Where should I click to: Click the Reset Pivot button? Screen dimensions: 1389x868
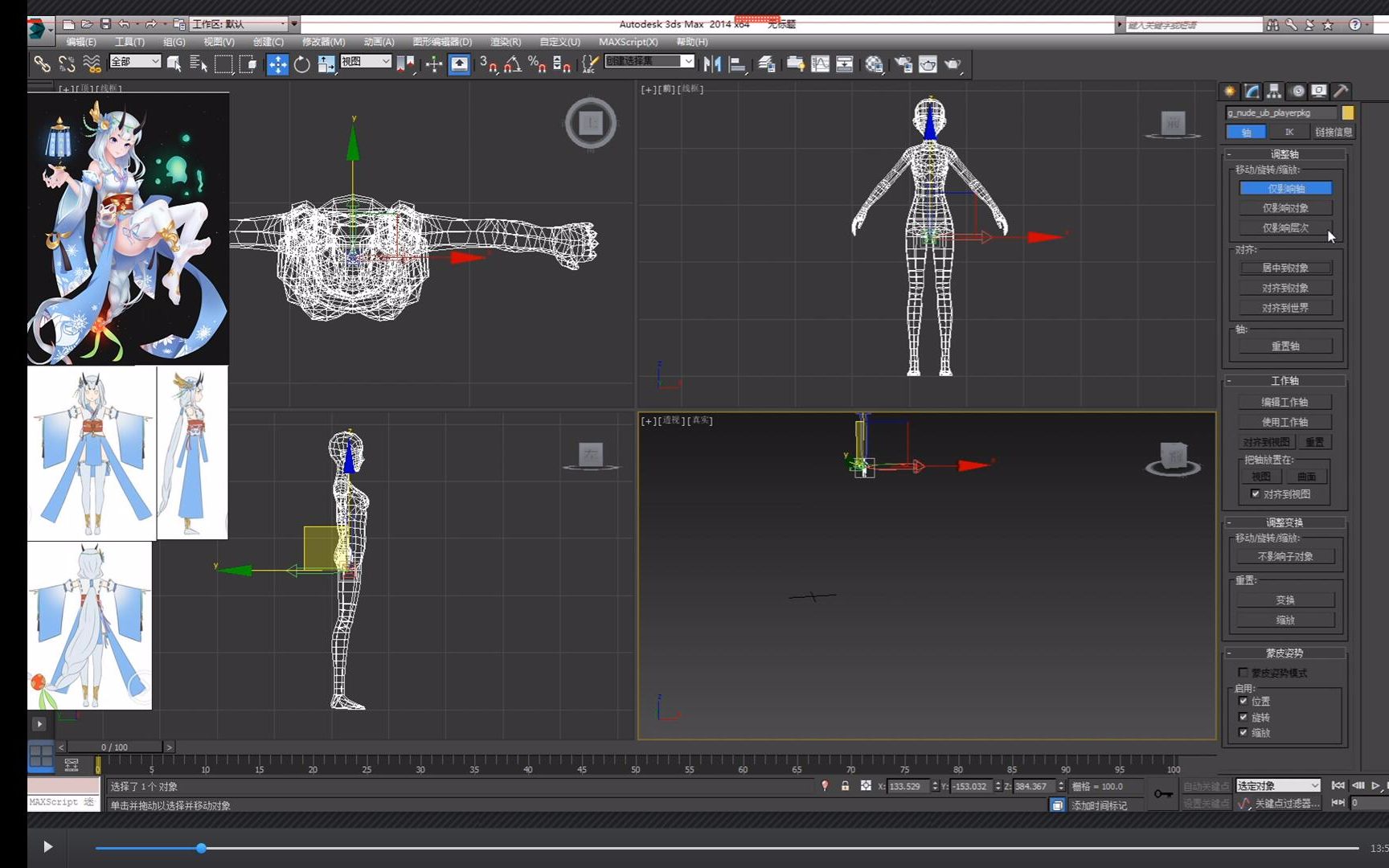(1285, 346)
